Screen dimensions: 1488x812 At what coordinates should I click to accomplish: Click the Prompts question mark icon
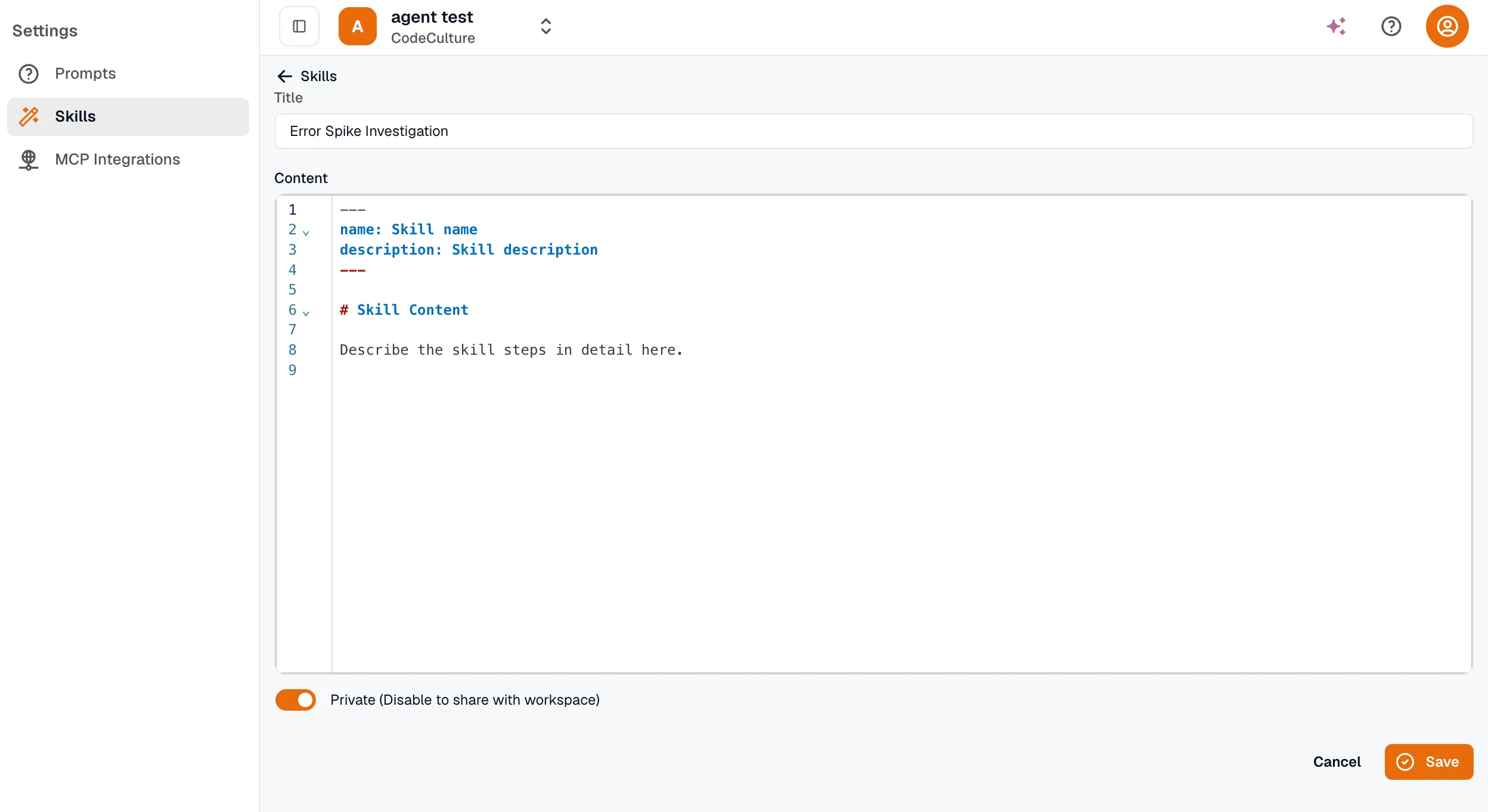click(29, 73)
